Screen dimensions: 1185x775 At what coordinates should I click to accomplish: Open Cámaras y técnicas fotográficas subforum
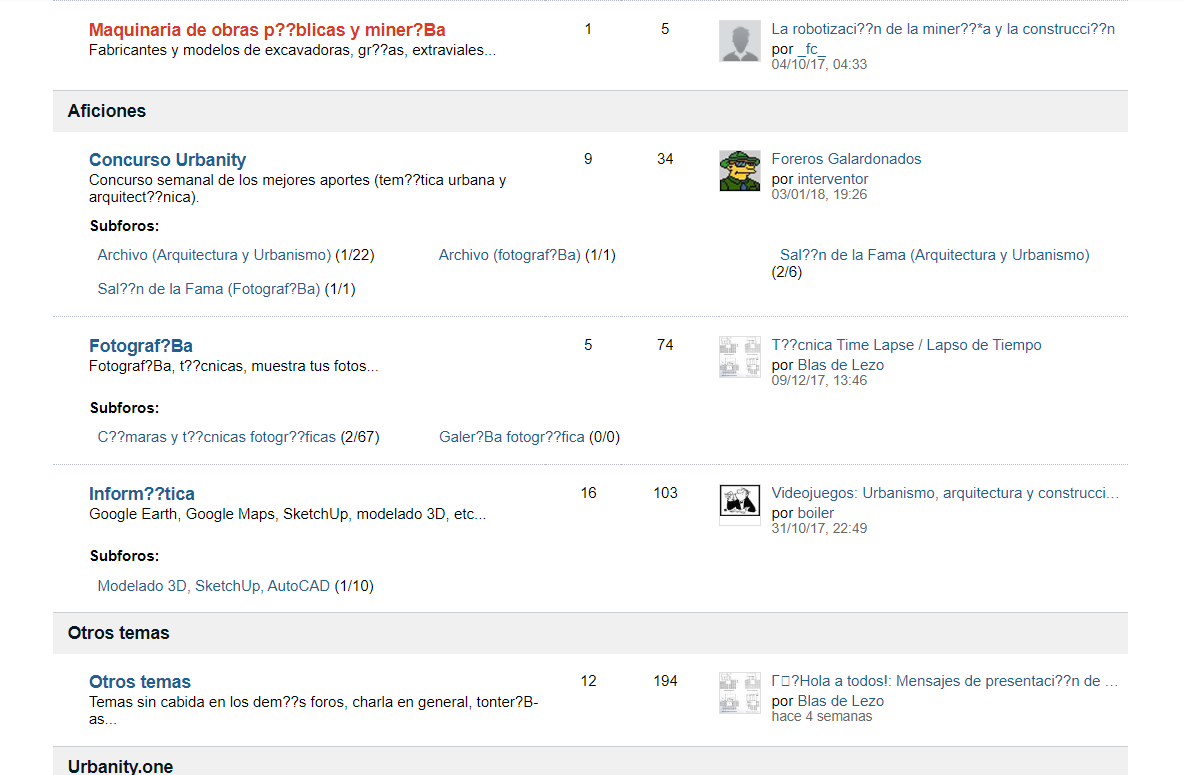click(217, 437)
